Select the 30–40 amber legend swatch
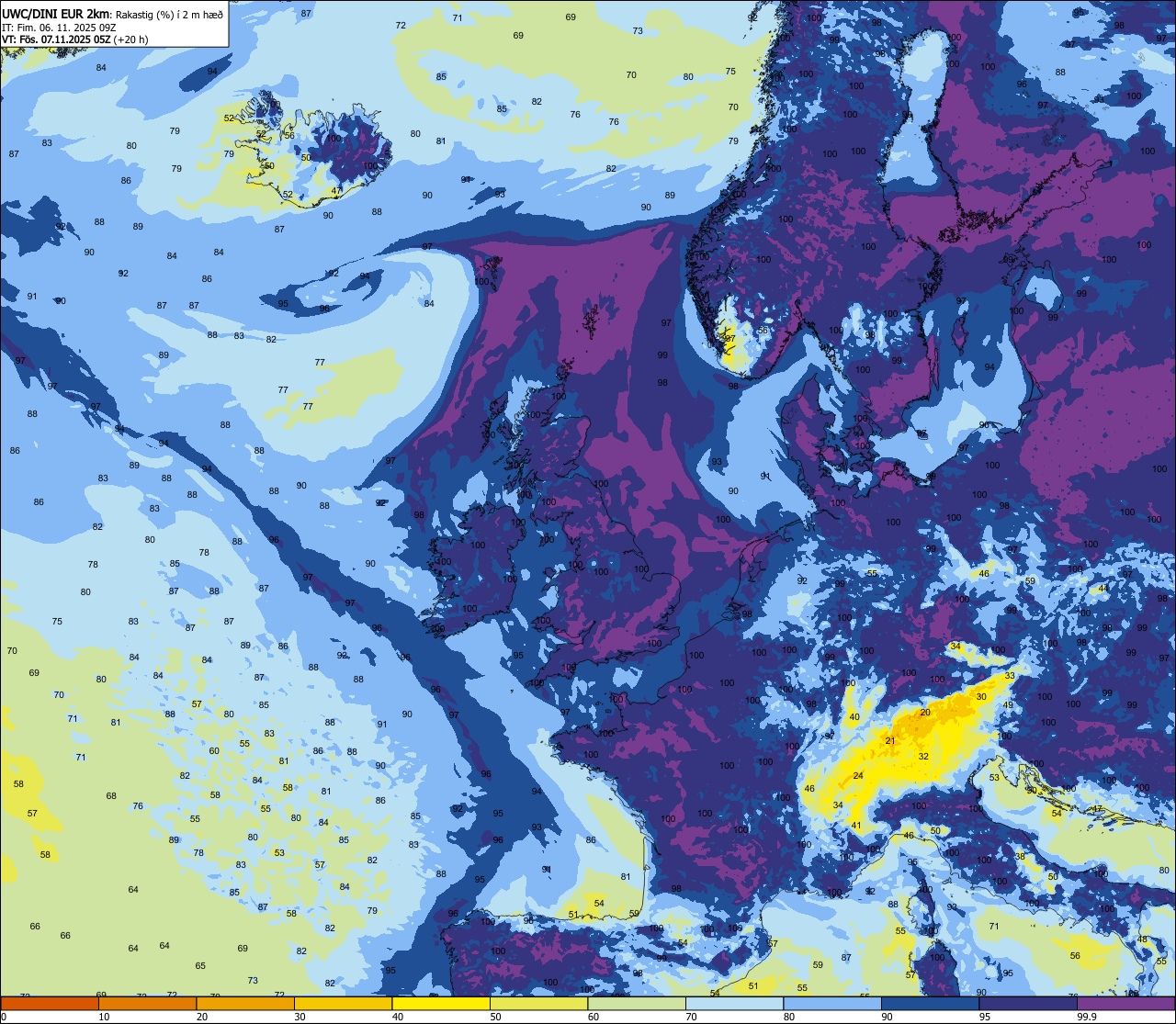Screen dimensions: 1176x1024 (x=343, y=1004)
